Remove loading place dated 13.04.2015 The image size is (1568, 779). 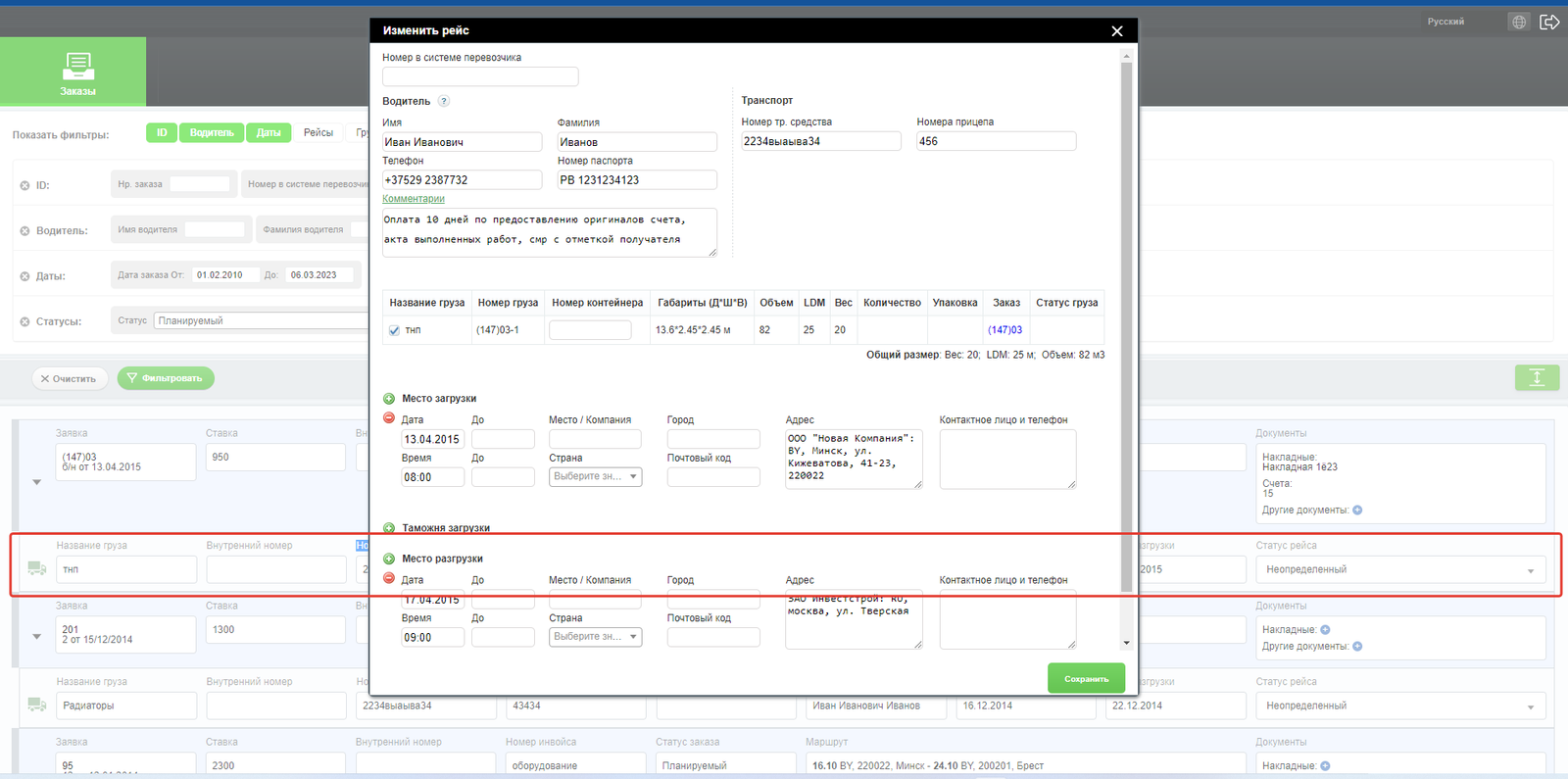[x=389, y=418]
